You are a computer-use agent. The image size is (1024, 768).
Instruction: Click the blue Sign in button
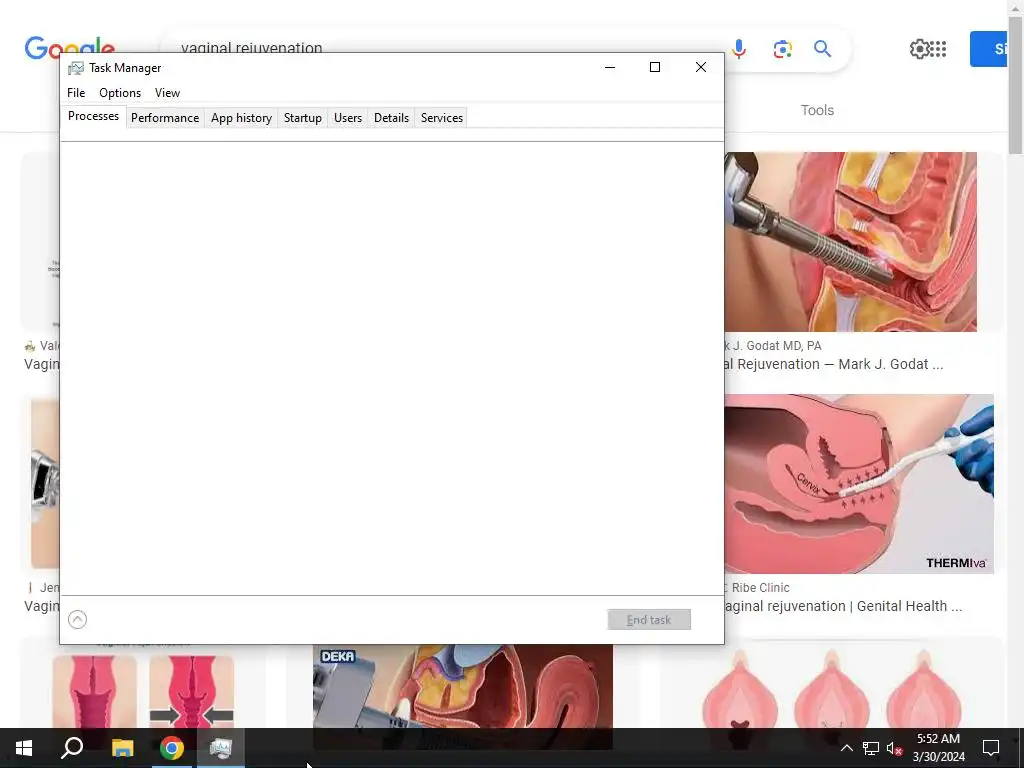[x=989, y=49]
